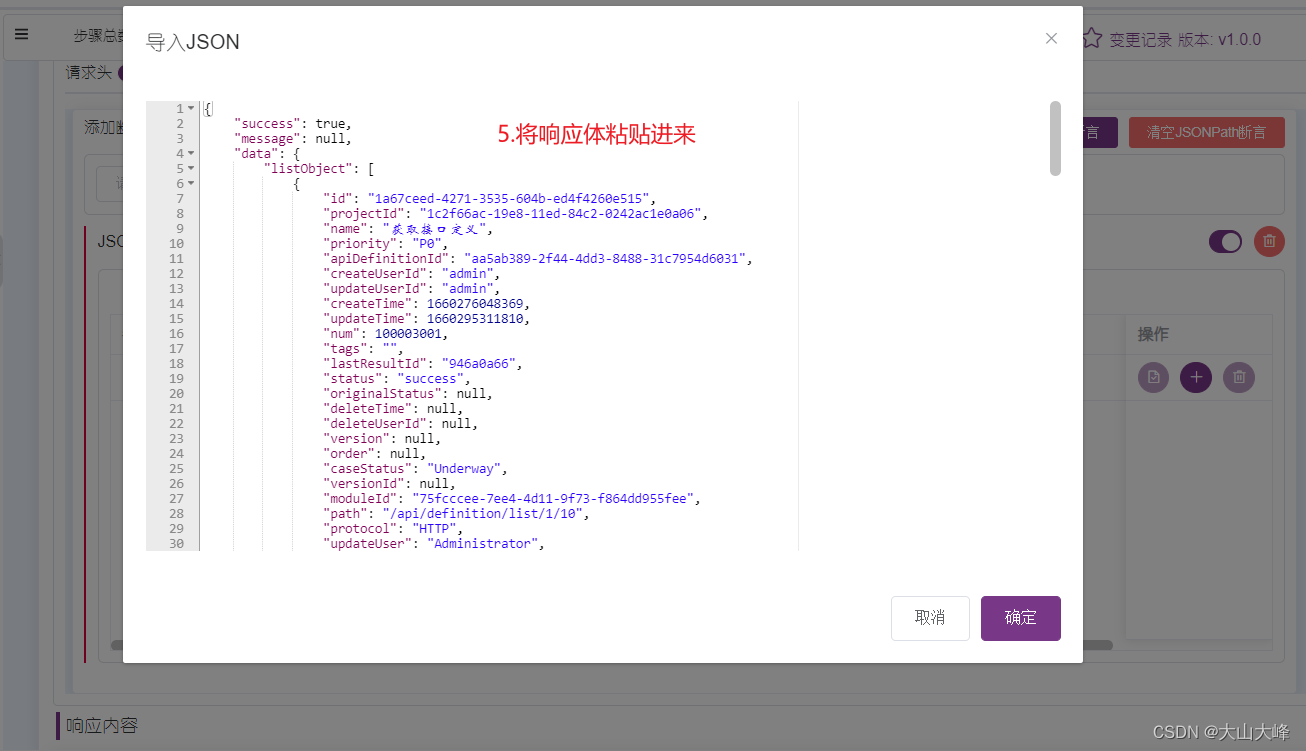Click the "tags": "" line
Viewport: 1306px width, 751px height.
(x=364, y=348)
